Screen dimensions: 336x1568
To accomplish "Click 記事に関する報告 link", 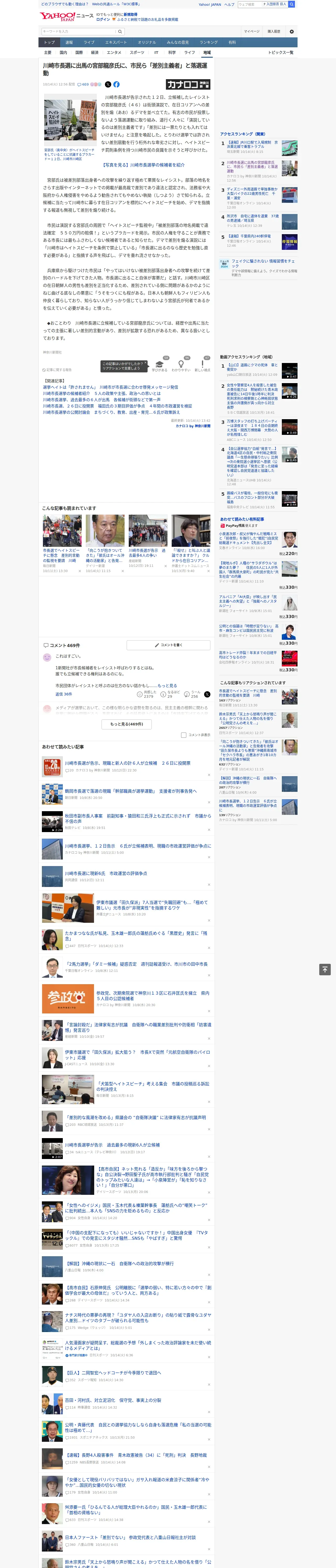I will click(x=57, y=370).
